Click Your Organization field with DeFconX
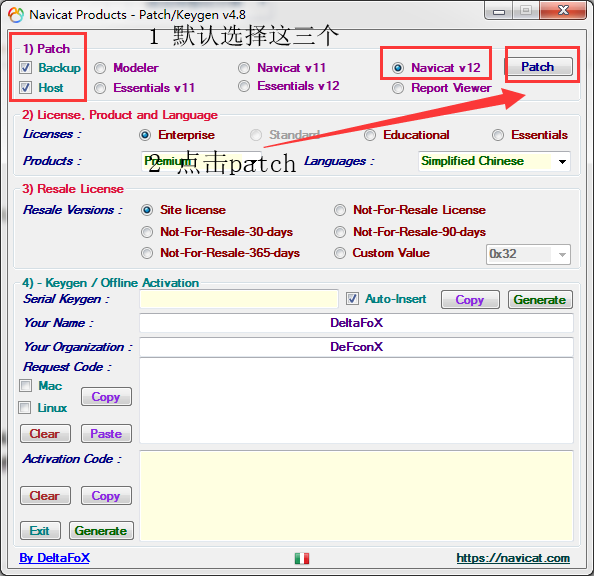 click(x=356, y=347)
